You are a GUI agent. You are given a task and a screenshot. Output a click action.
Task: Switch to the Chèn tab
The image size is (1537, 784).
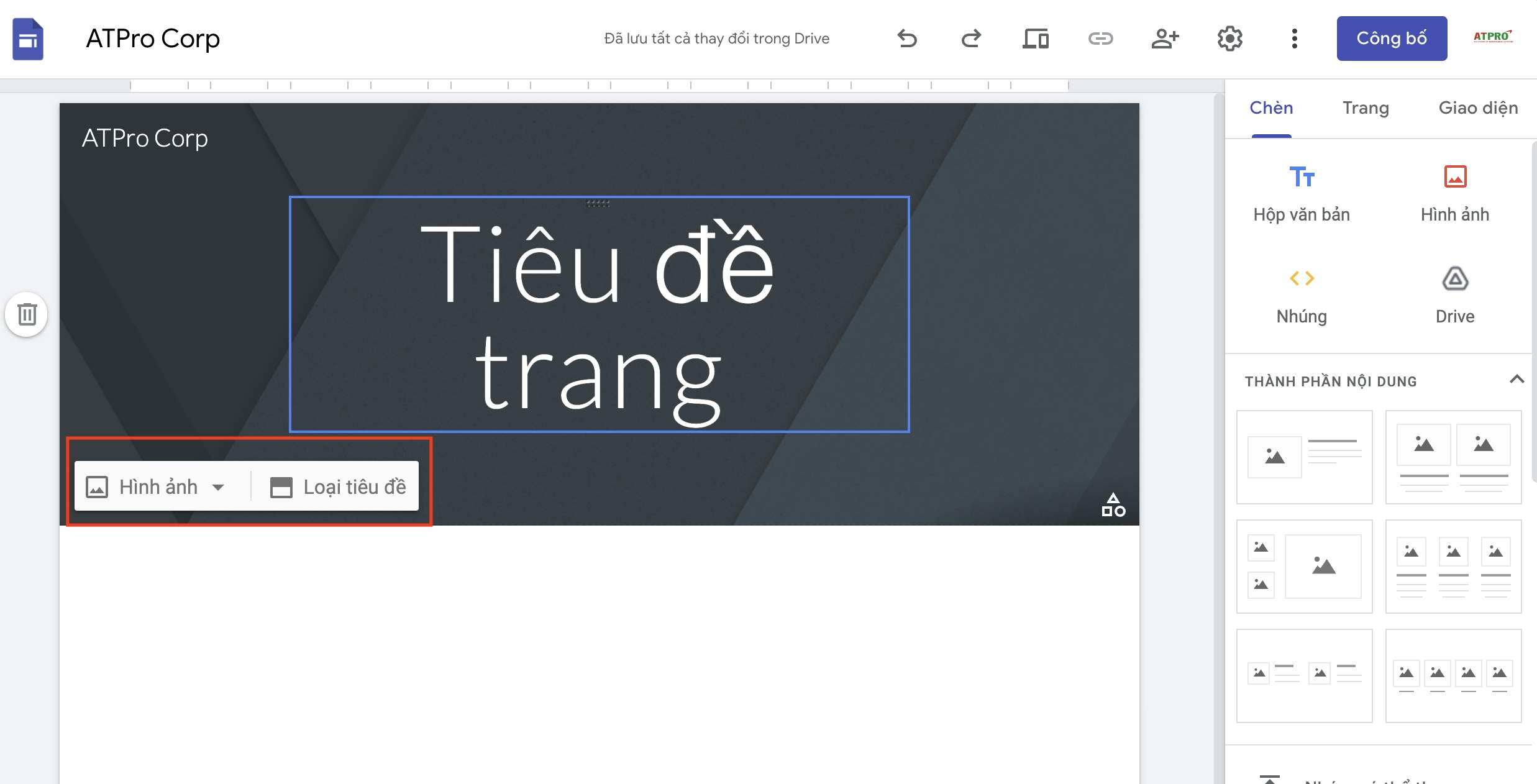(1271, 108)
